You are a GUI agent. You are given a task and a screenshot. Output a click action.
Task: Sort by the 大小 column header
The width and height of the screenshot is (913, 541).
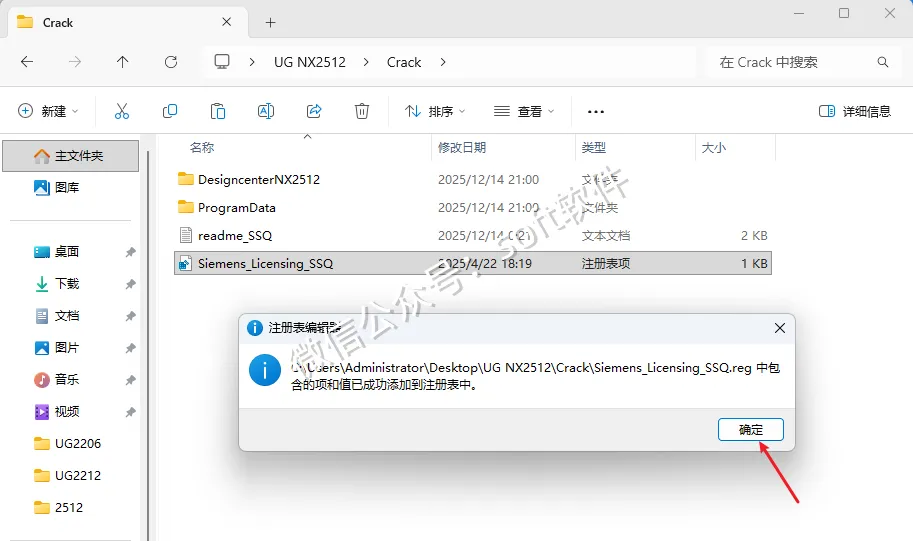[x=713, y=147]
